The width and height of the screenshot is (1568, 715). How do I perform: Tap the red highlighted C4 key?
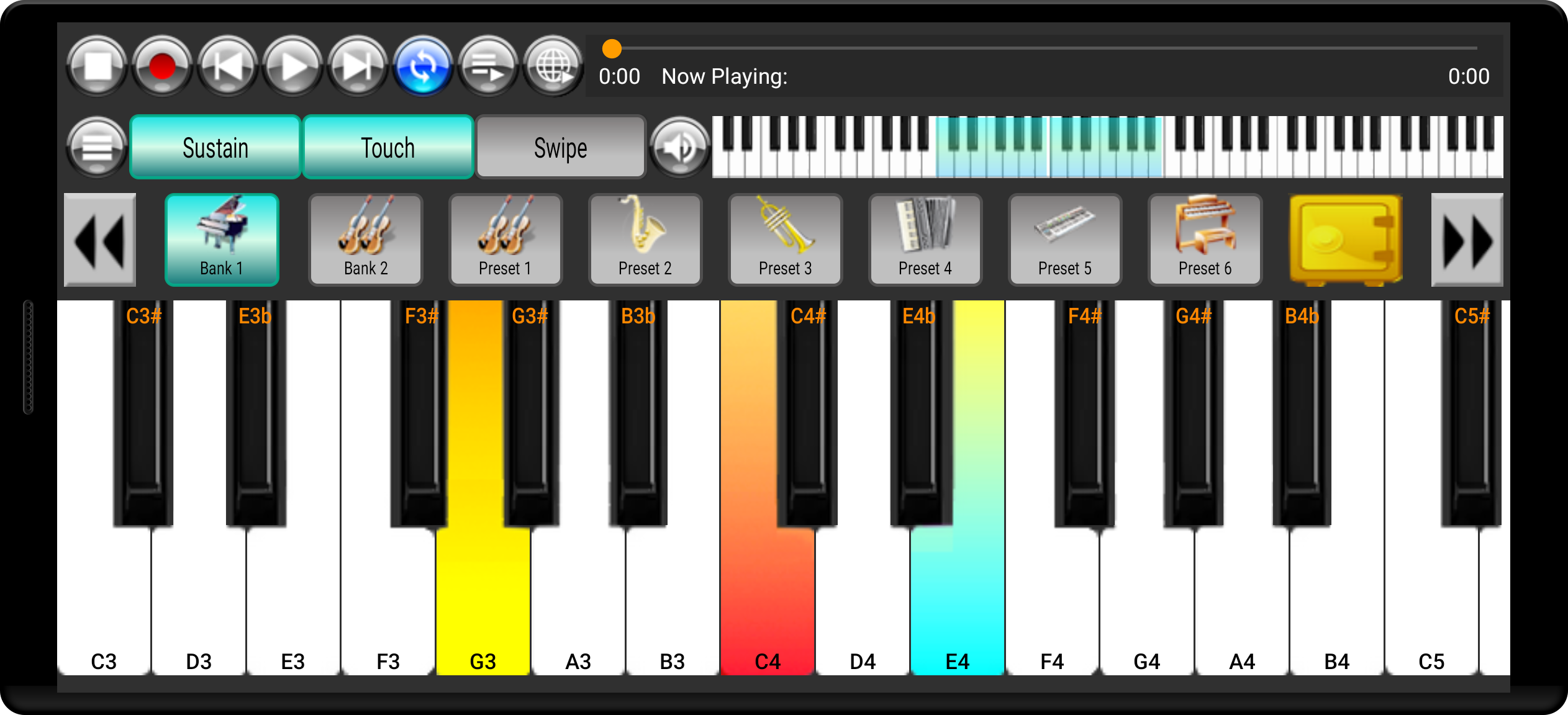coord(768,602)
